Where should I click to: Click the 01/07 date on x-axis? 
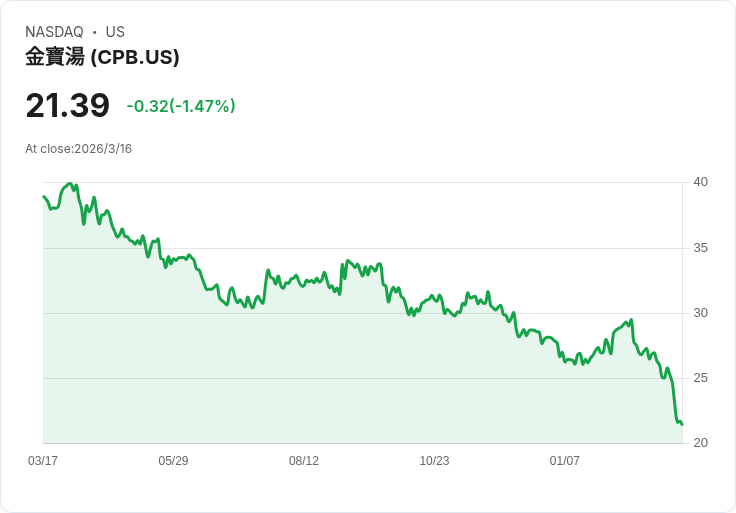tap(565, 460)
